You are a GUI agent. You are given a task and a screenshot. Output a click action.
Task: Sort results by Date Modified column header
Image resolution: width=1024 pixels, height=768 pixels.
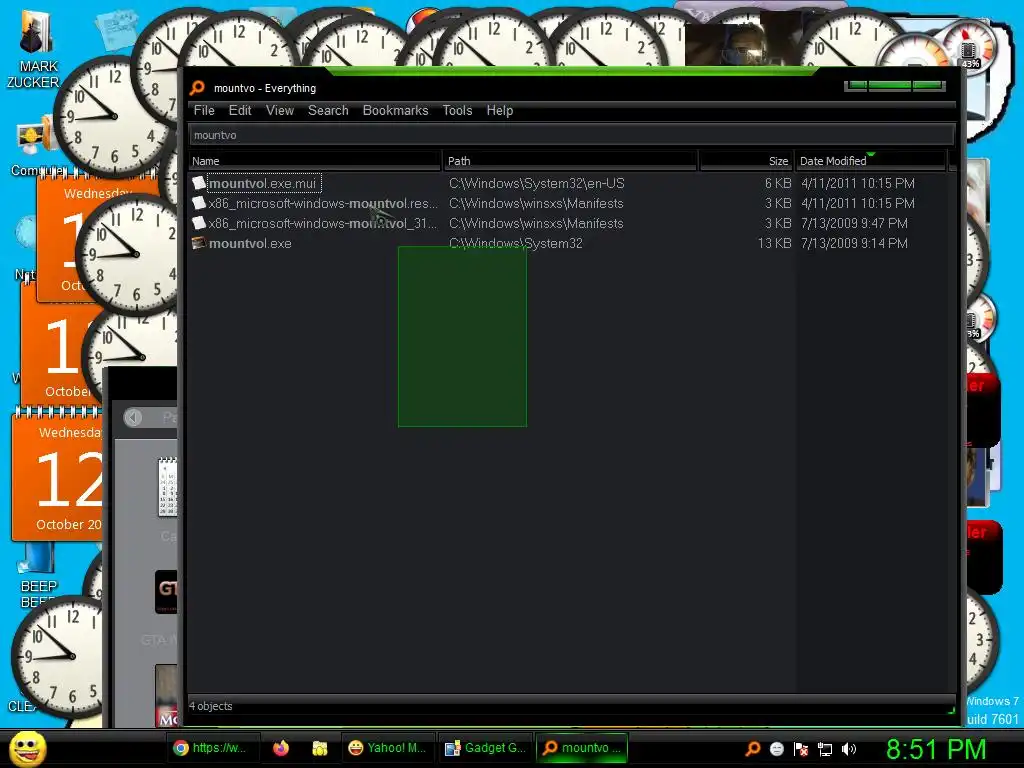click(x=871, y=161)
